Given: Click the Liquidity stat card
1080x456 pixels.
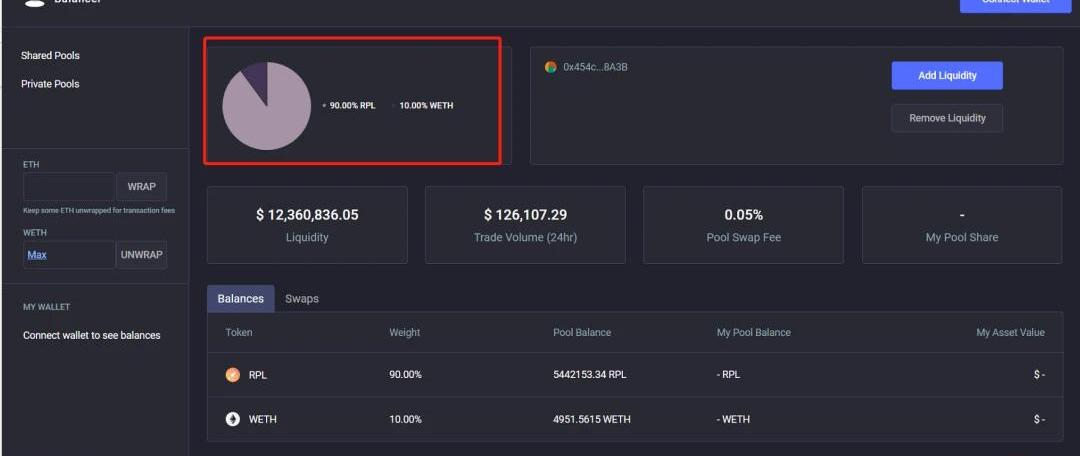Looking at the screenshot, I should [307, 225].
